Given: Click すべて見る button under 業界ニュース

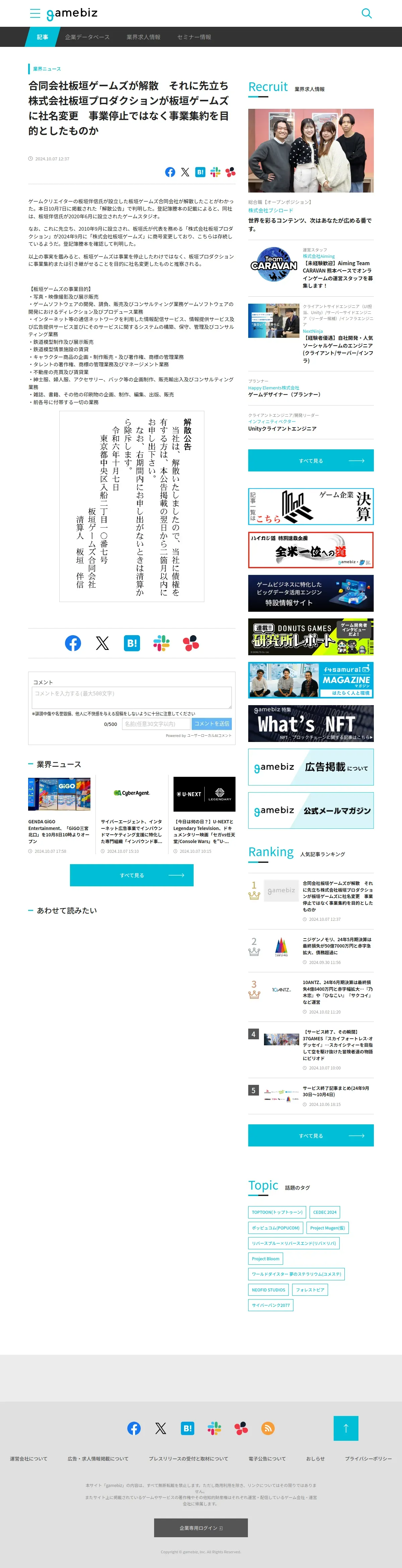Looking at the screenshot, I should pos(132,875).
